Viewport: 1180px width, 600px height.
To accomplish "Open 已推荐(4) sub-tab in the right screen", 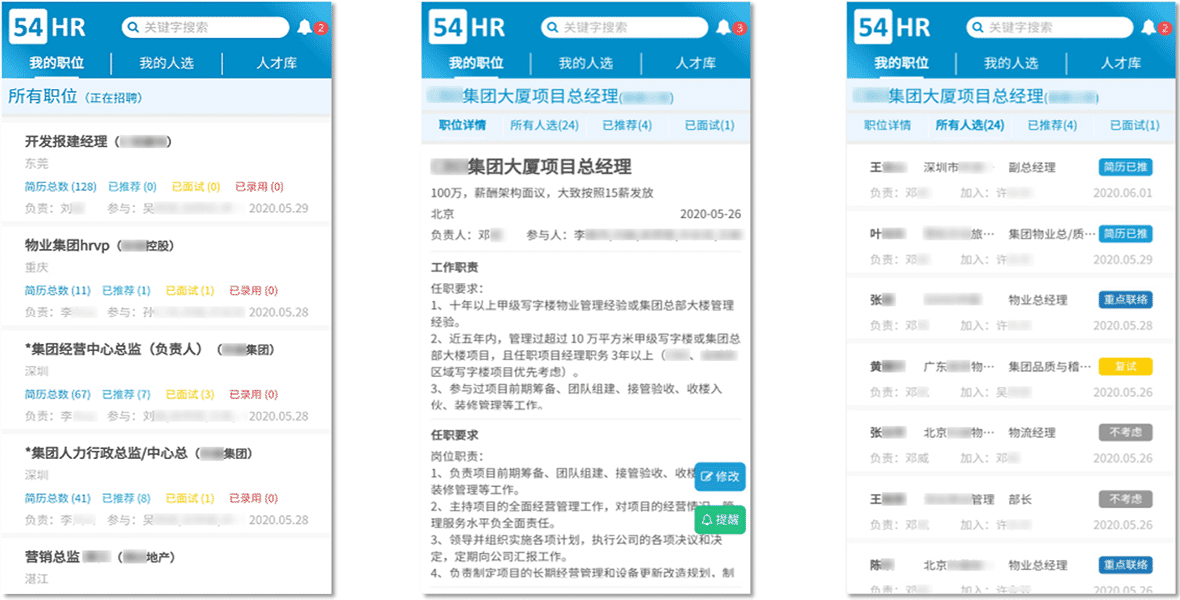I will [1052, 125].
